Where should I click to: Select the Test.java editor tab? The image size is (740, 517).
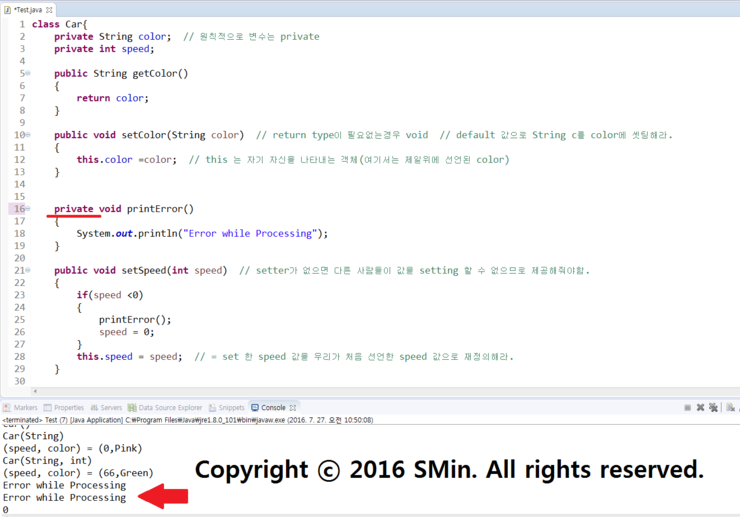[x=27, y=9]
